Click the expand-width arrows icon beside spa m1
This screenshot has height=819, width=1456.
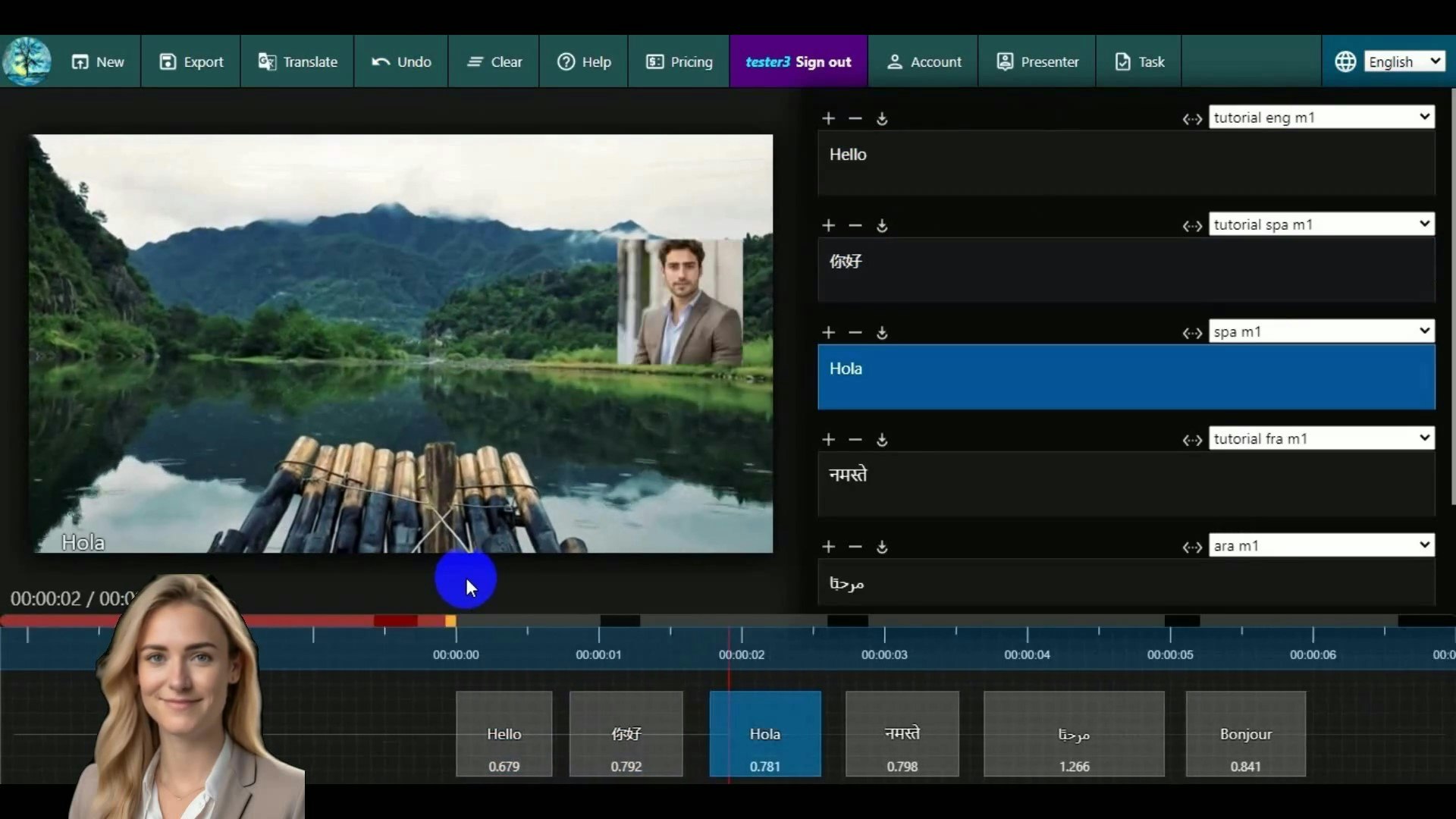(1192, 333)
